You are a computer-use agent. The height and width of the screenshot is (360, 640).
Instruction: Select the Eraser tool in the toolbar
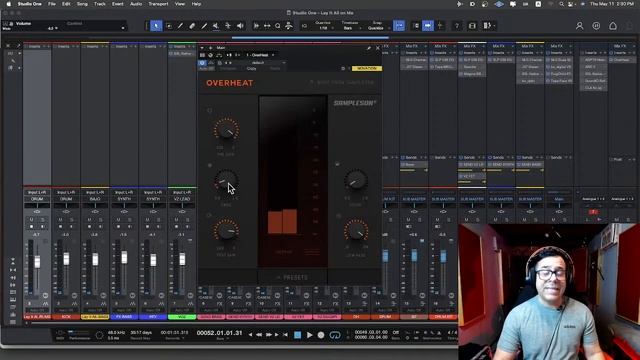192,26
